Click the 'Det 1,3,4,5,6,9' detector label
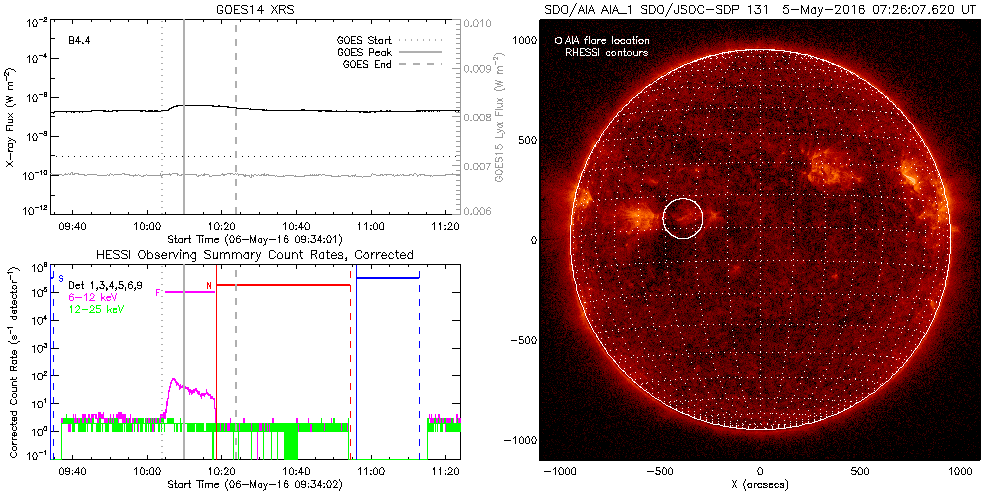Viewport: 1000px width, 500px height. [107, 286]
